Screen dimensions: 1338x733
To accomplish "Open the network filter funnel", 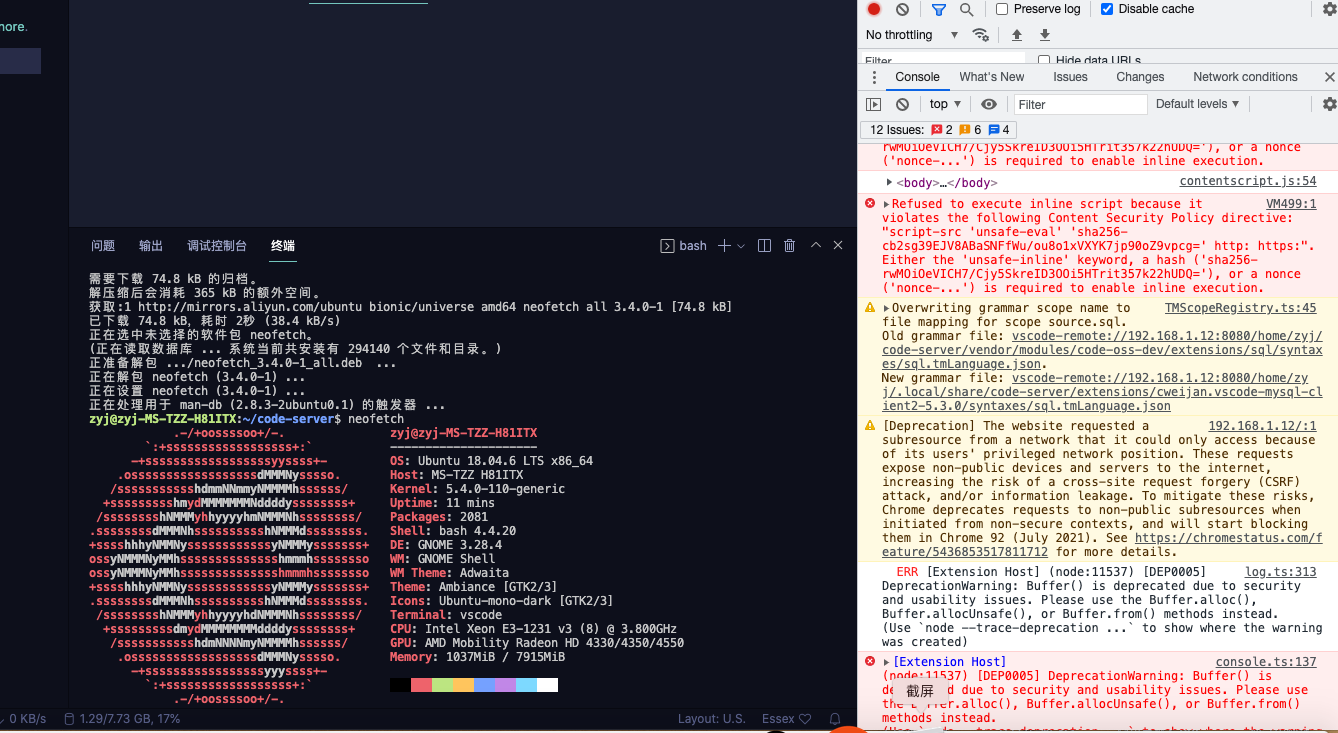I will point(938,9).
